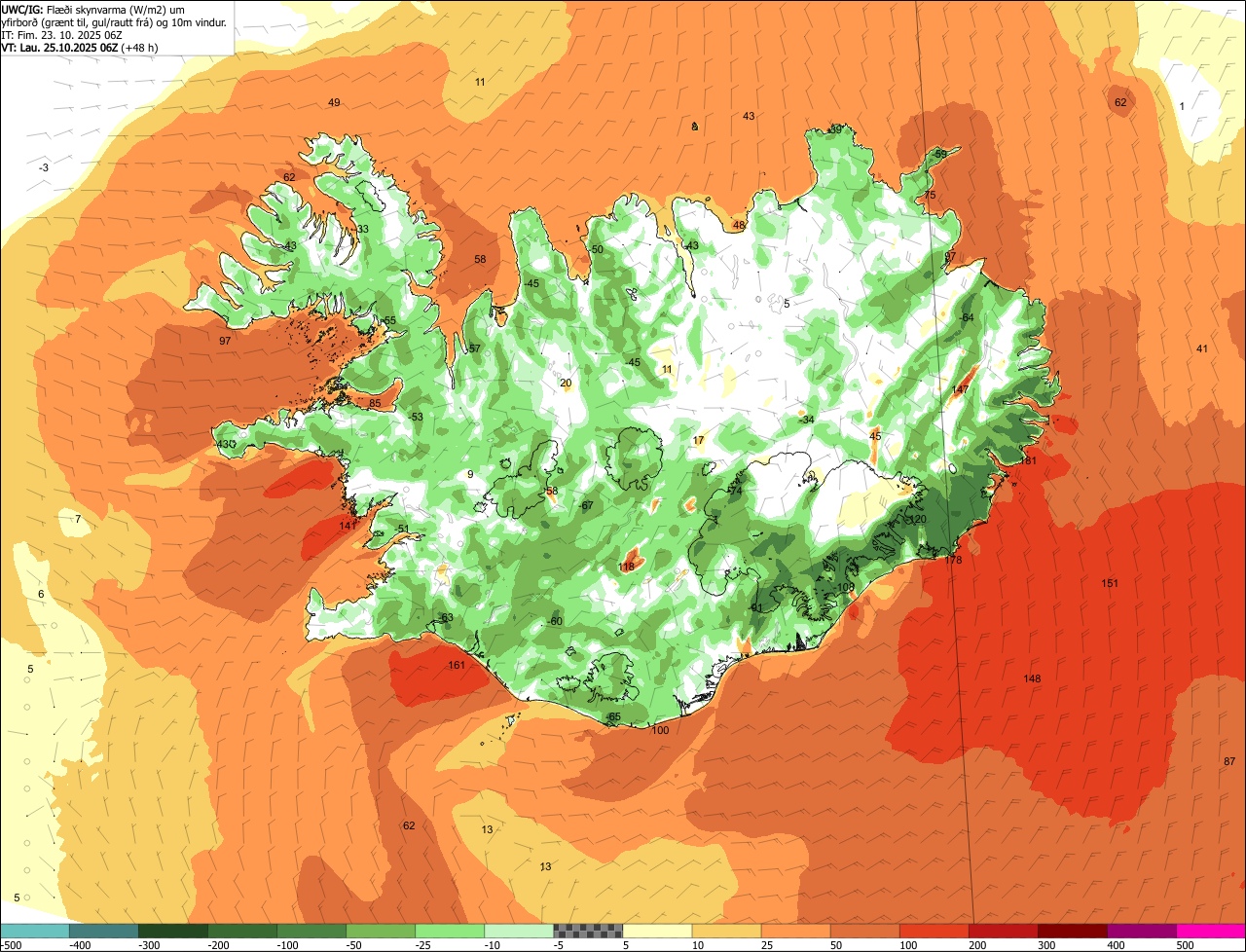Click the value -53 in western Iceland

pos(416,417)
